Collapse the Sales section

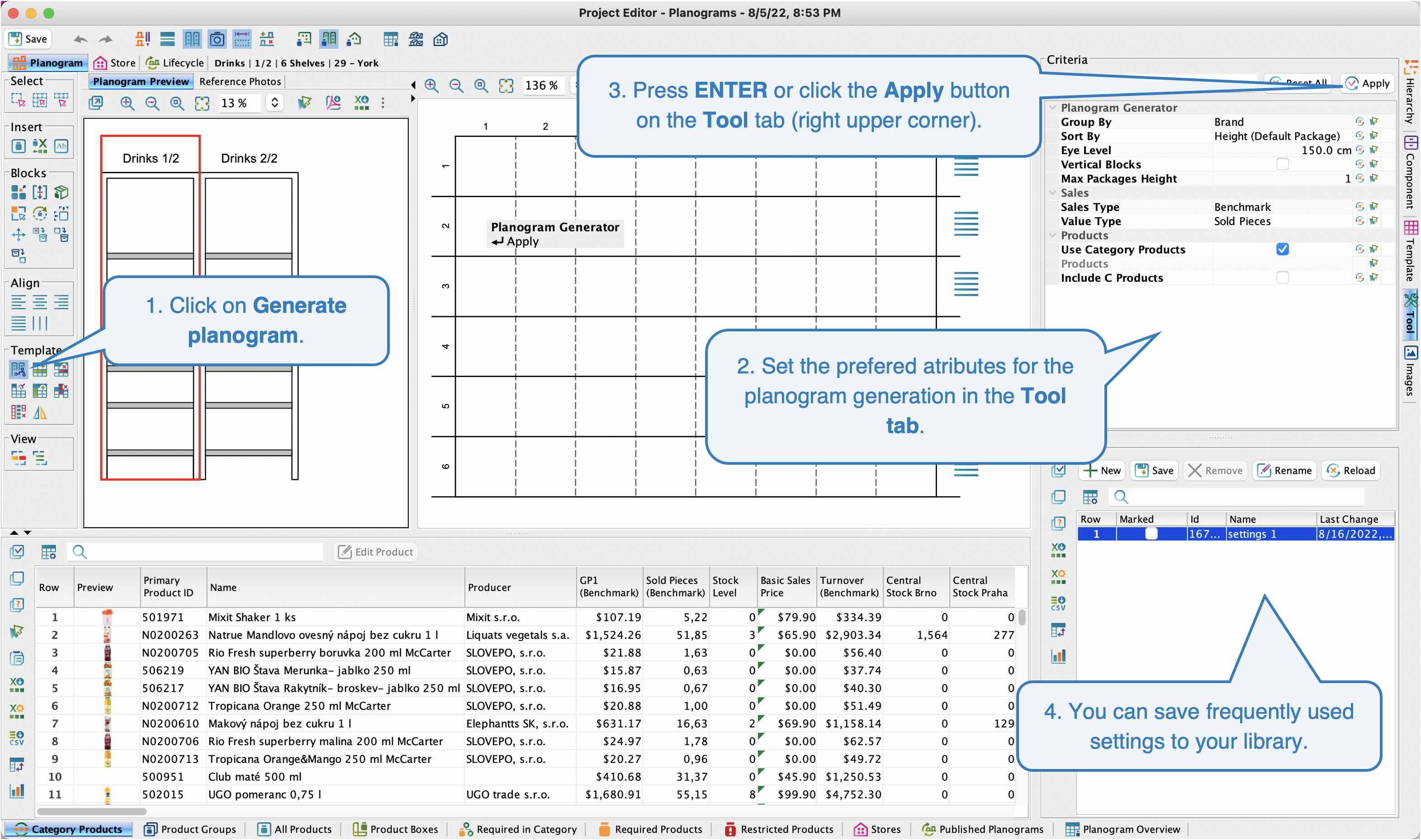1053,193
